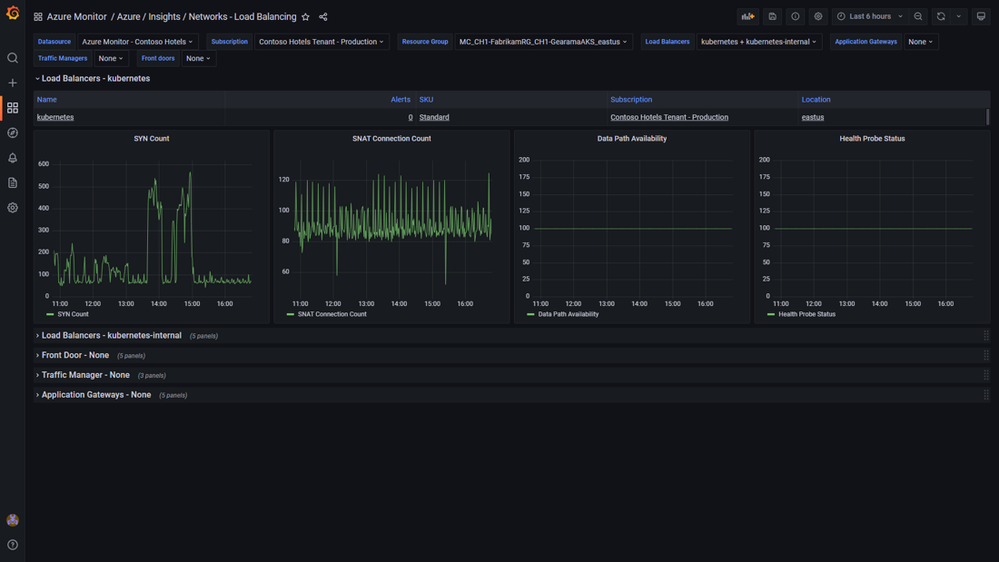Open the Data Path Availability panel menu
This screenshot has height=562, width=999.
(631, 138)
